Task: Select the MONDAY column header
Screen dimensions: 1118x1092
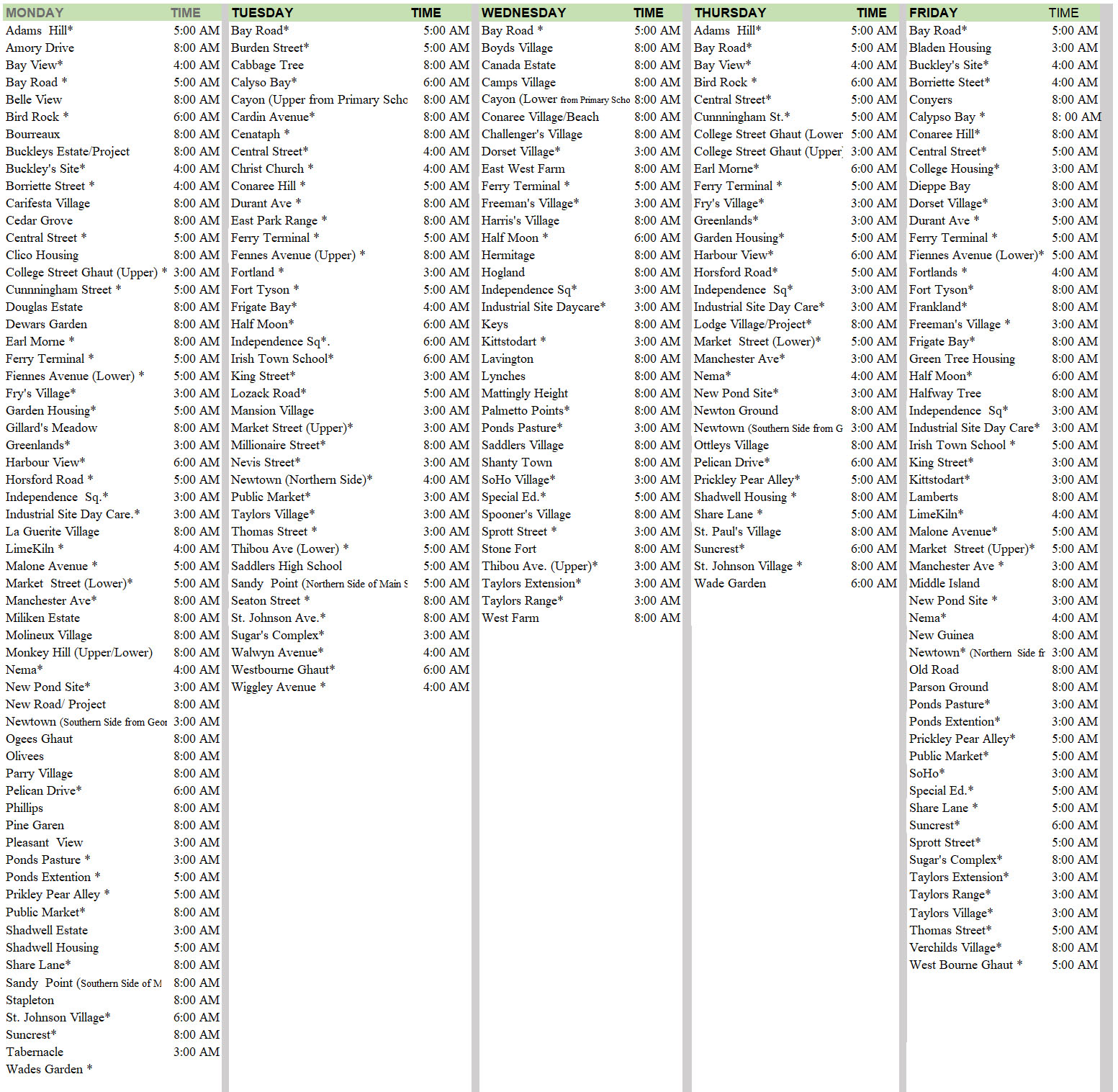Action: (x=35, y=12)
